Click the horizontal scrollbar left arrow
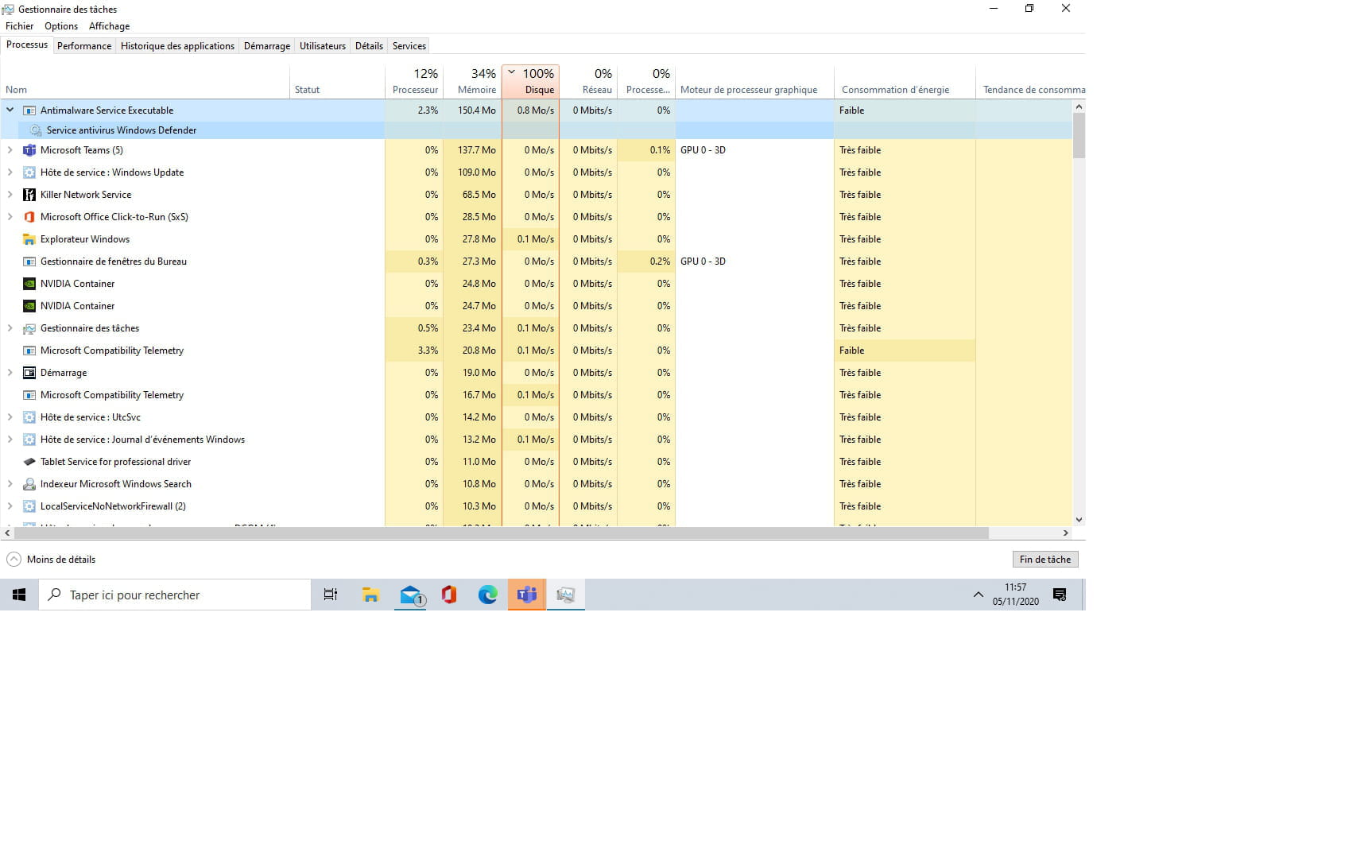This screenshot has width=1372, height=868. pyautogui.click(x=7, y=533)
